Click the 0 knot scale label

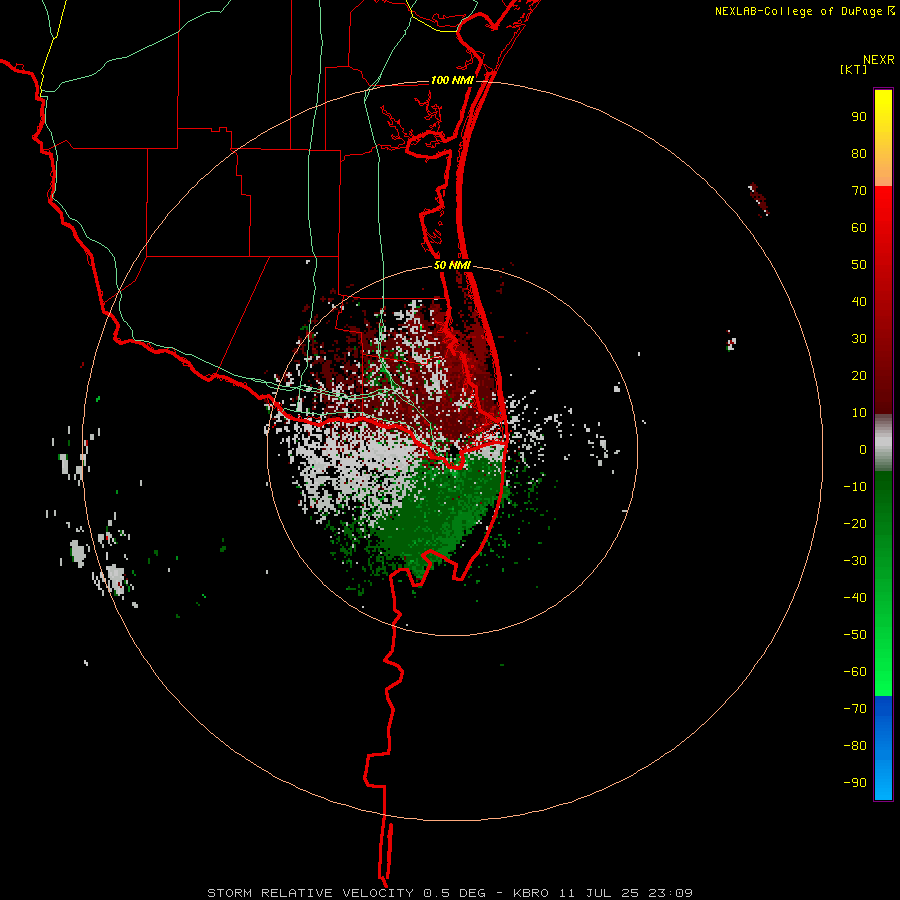(863, 450)
